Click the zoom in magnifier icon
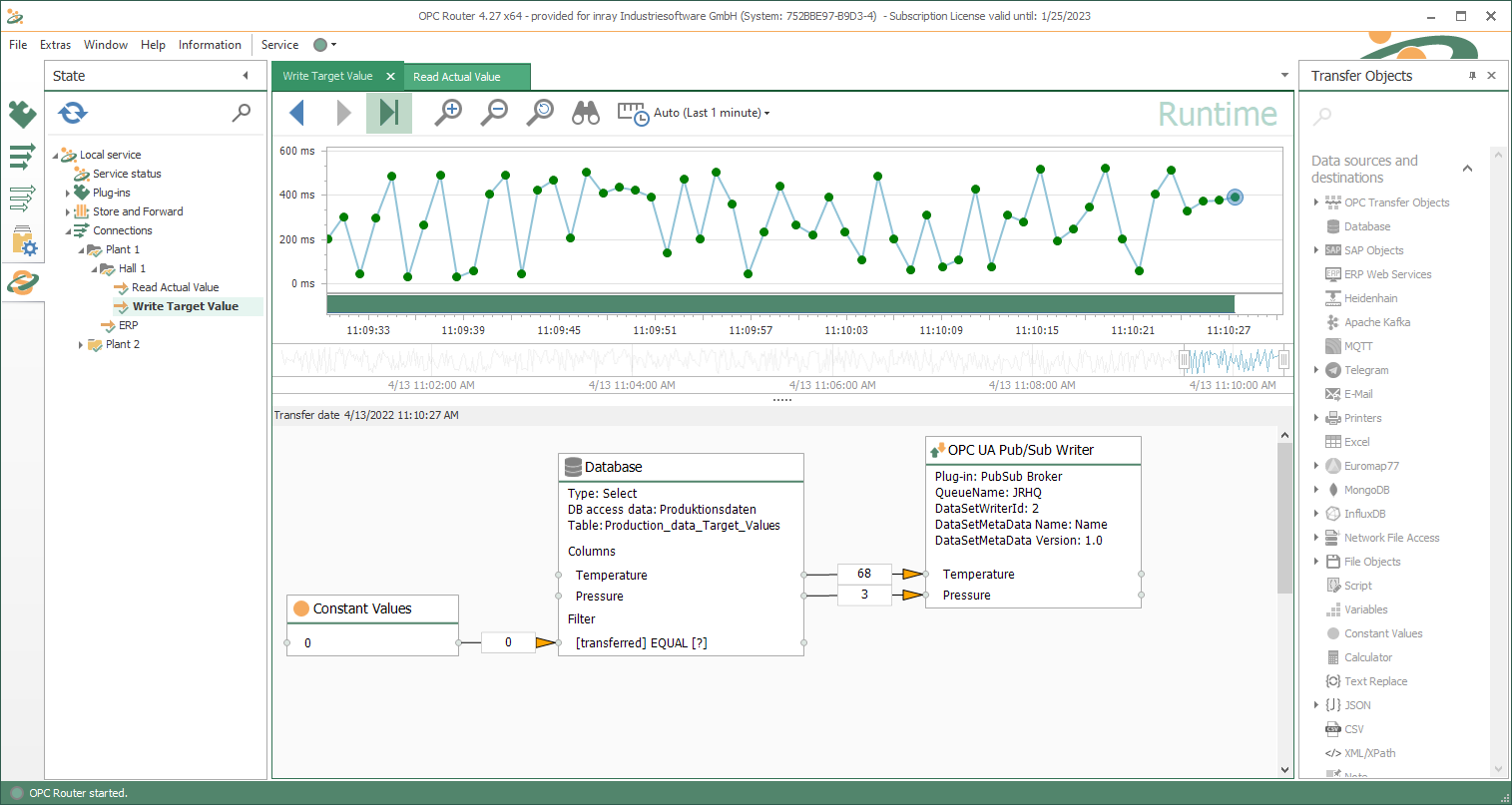 click(448, 113)
